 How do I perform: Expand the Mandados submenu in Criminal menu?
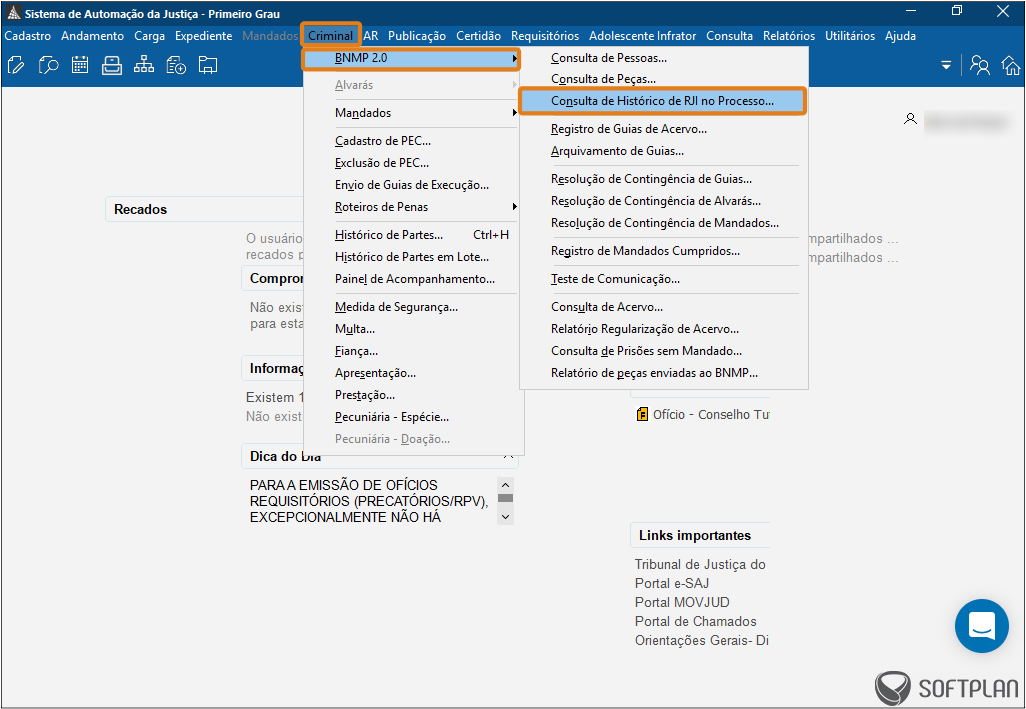(425, 112)
